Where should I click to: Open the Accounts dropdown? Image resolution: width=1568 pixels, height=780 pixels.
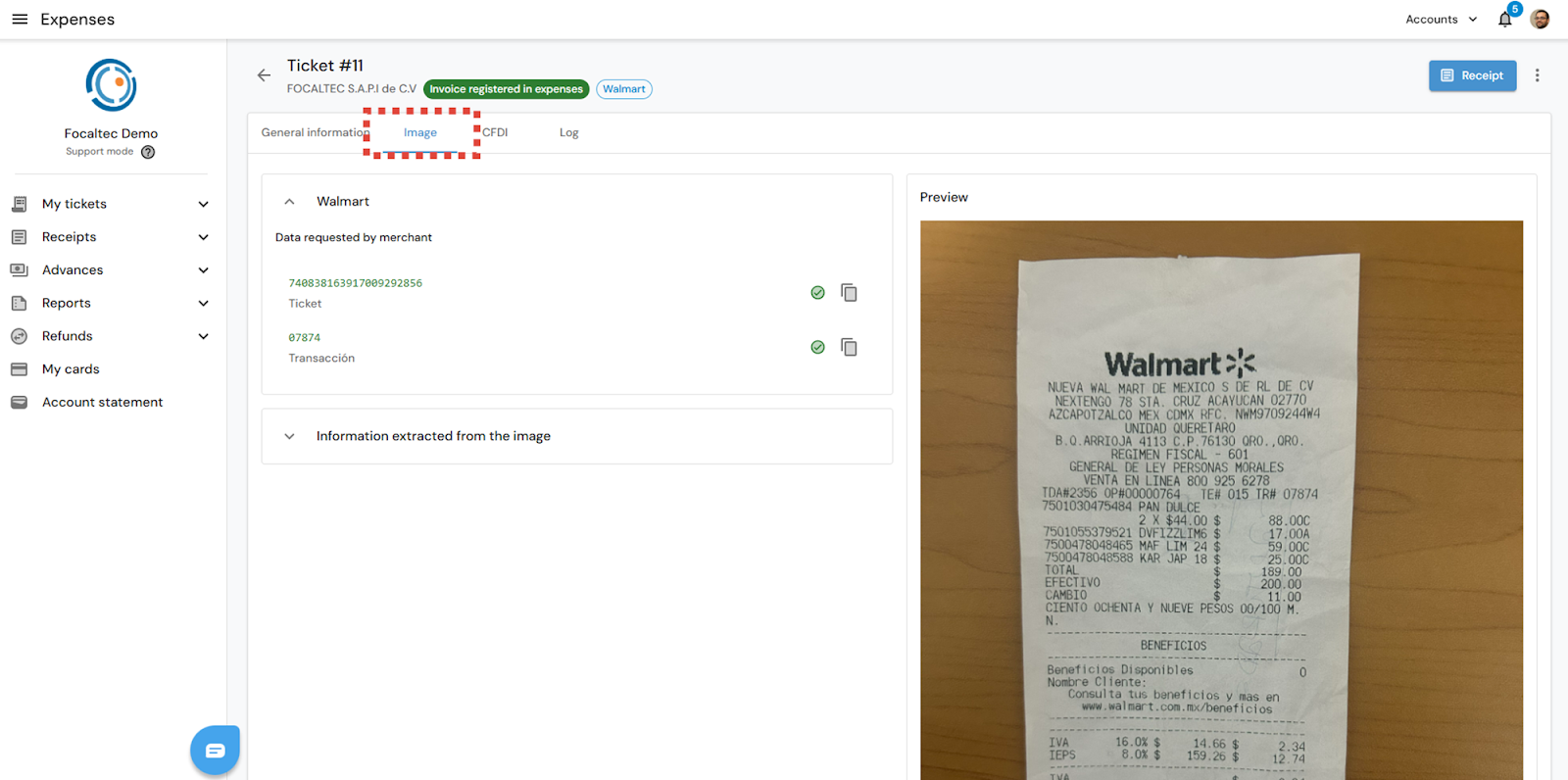point(1441,20)
